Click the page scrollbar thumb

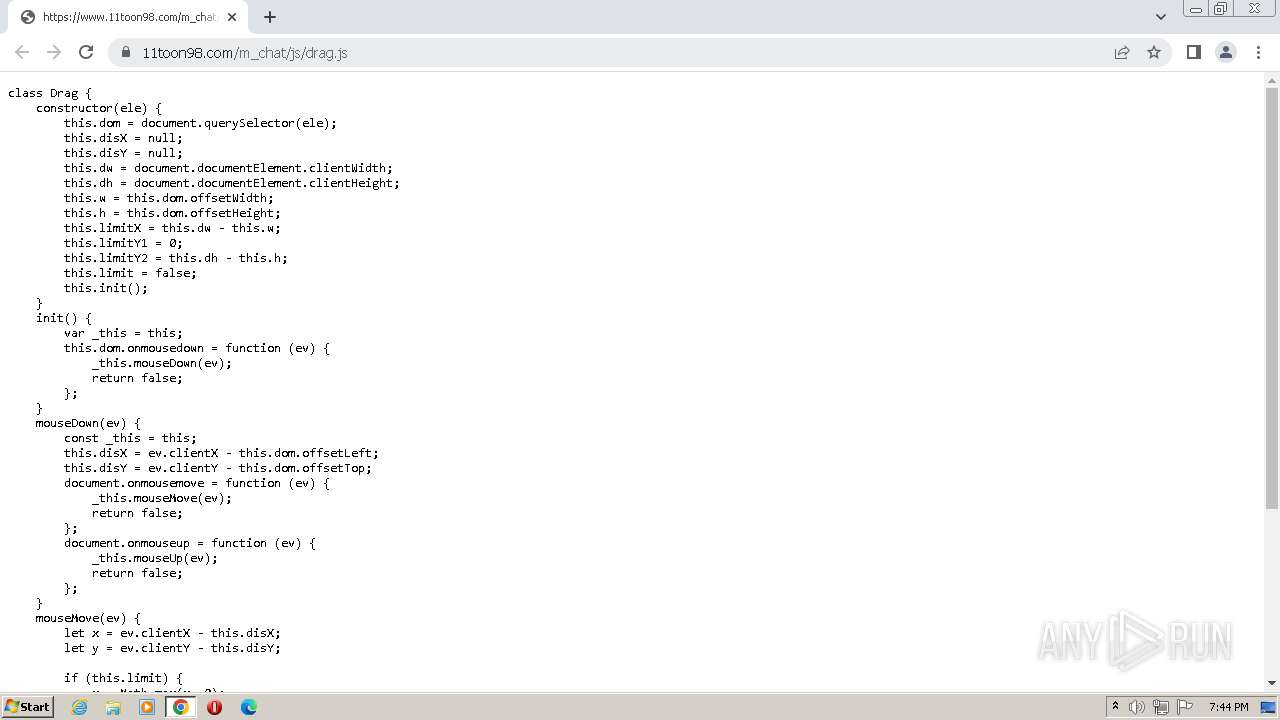point(1272,300)
